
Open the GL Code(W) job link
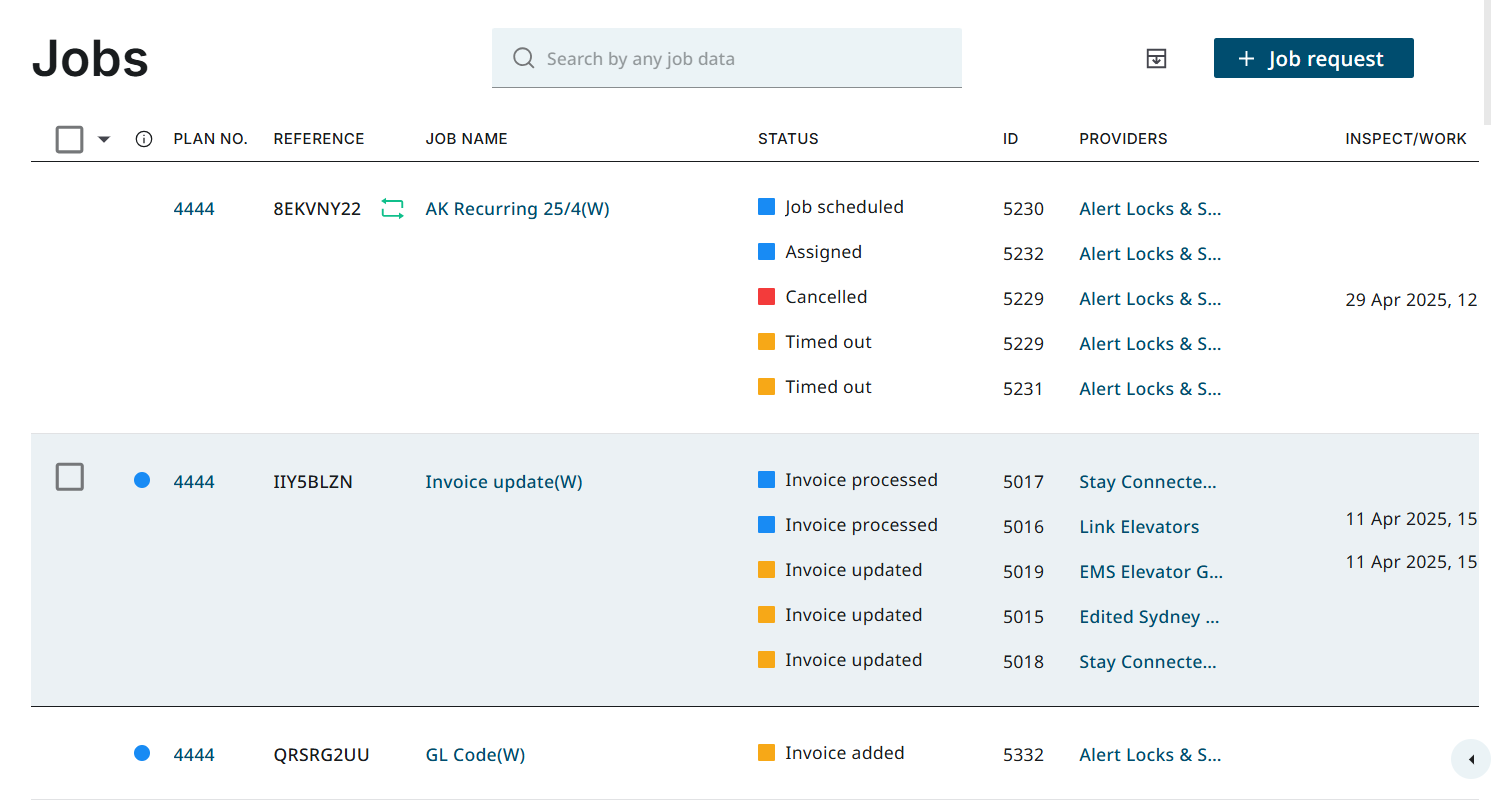click(x=475, y=755)
